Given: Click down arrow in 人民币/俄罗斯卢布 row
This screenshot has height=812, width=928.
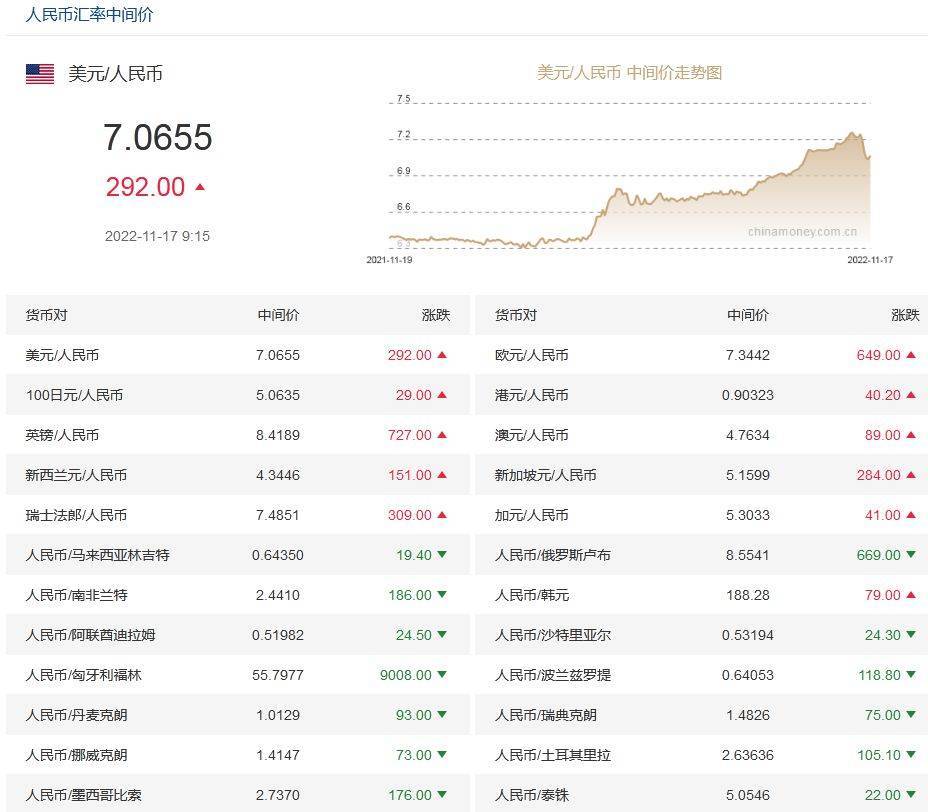Looking at the screenshot, I should click(911, 555).
